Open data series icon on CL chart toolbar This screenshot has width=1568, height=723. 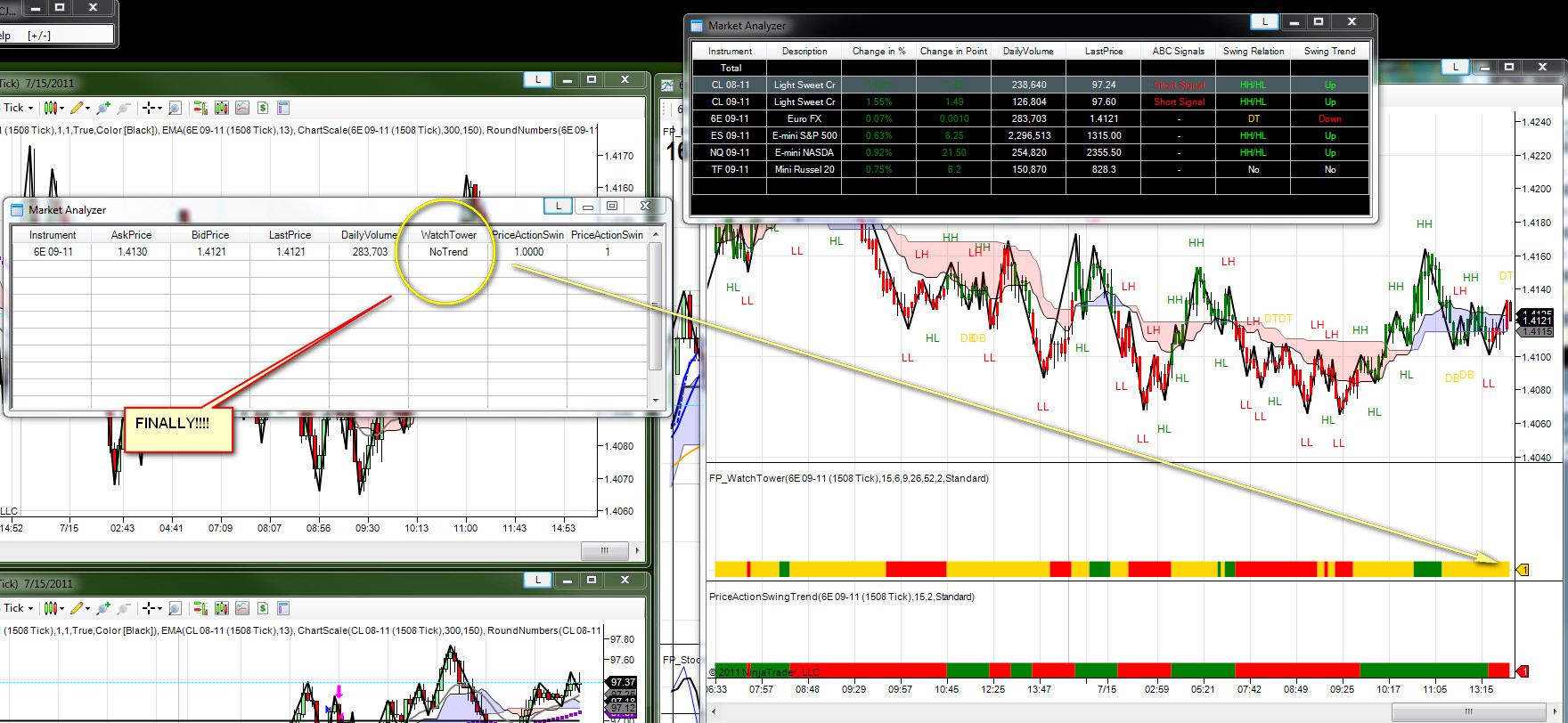point(221,608)
